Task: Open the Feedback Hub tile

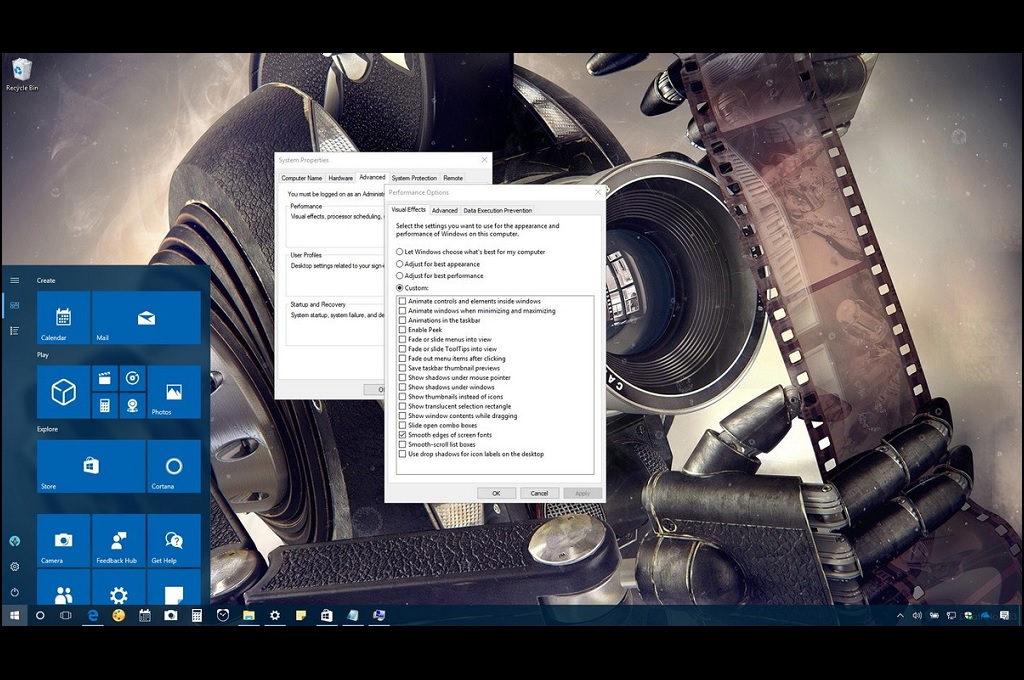Action: pos(118,540)
